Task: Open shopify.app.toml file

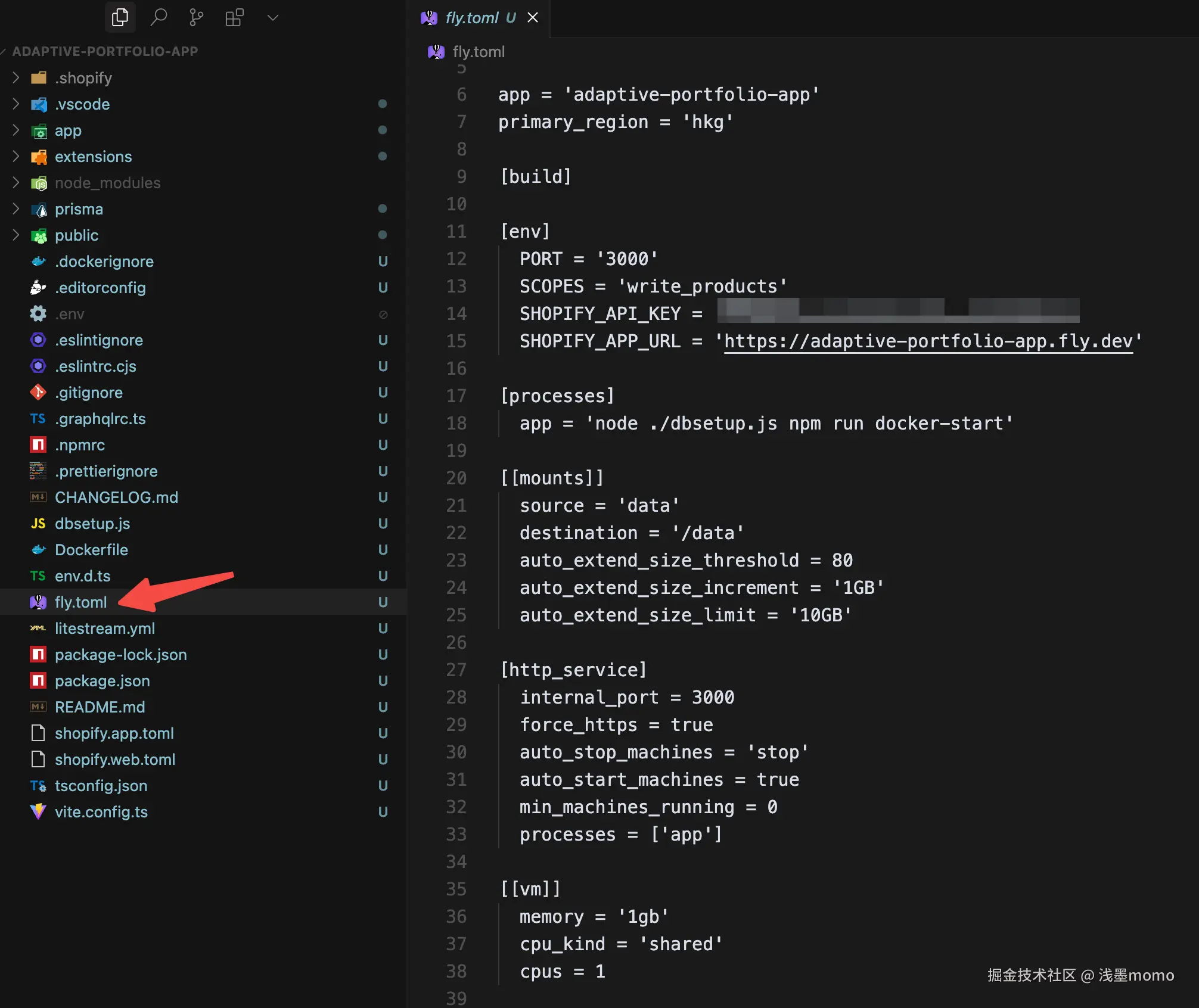Action: [114, 733]
